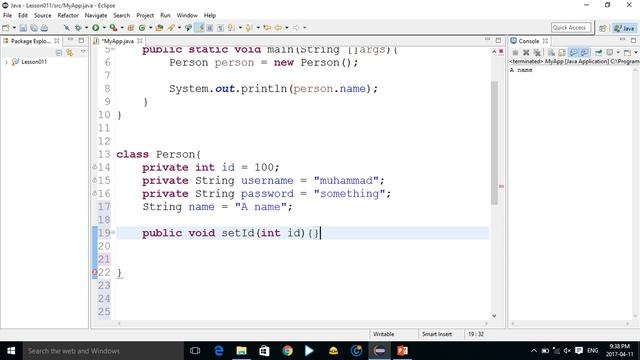The height and width of the screenshot is (360, 640).
Task: Toggle Scroll Lock in Console toolbar
Action: pyautogui.click(x=562, y=53)
